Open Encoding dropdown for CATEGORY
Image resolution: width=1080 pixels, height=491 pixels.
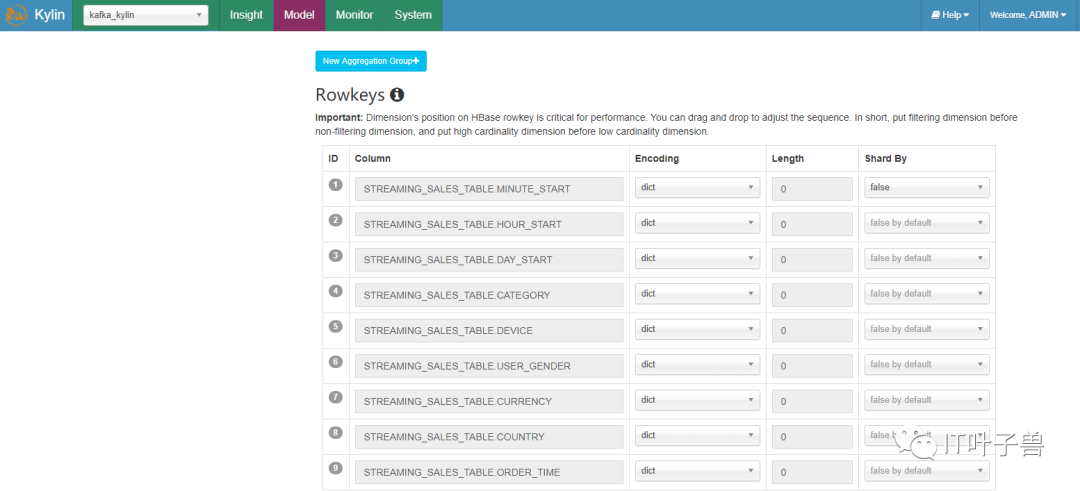pos(697,294)
